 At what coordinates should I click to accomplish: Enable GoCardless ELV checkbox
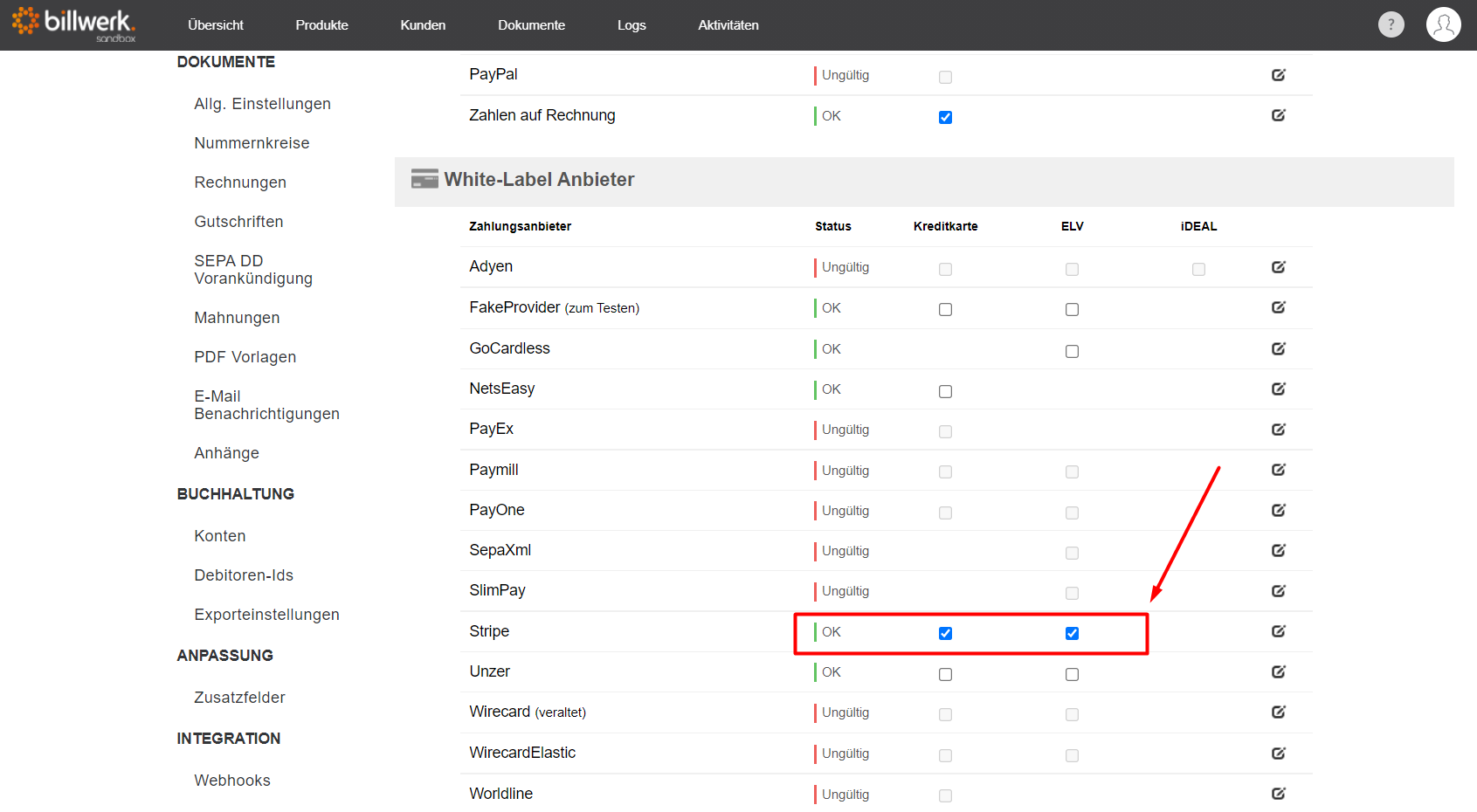coord(1072,351)
